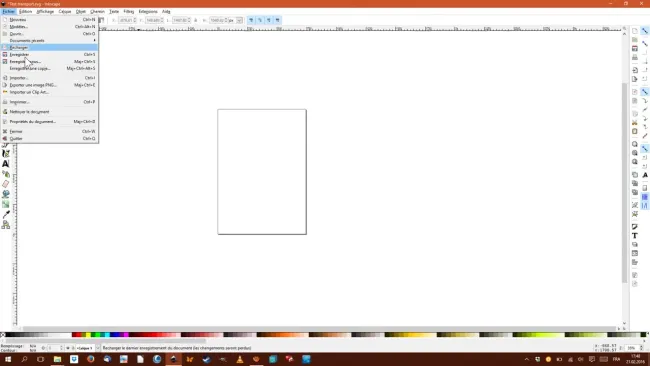Open File Explorer from the taskbar
Screen dimensions: 650x366
click(x=57, y=359)
